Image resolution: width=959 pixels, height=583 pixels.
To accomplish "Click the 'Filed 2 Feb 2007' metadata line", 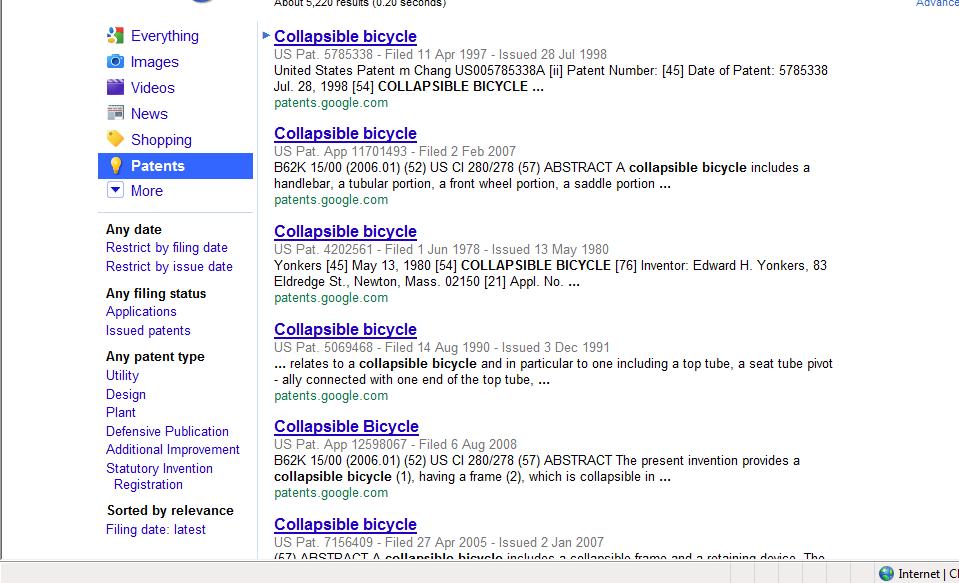I will (x=394, y=151).
